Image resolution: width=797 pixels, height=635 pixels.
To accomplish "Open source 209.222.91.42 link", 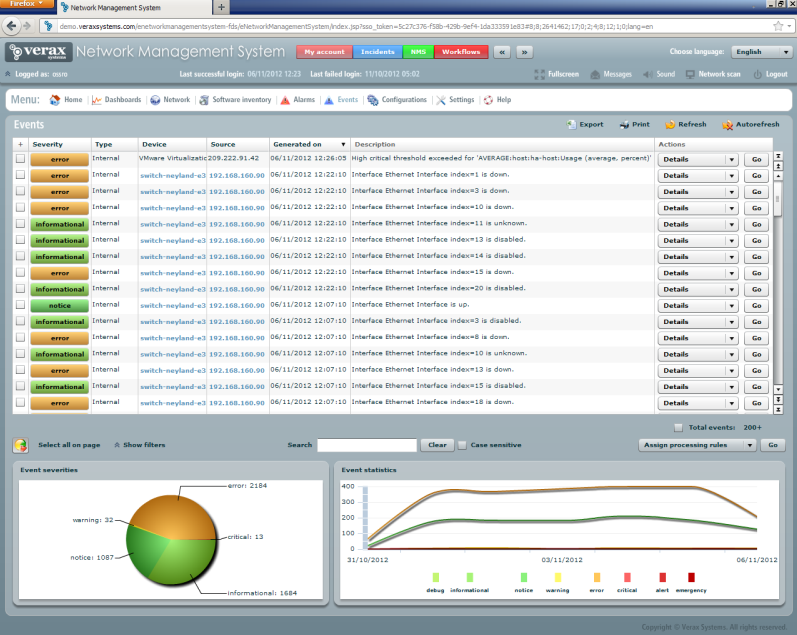I will click(233, 158).
